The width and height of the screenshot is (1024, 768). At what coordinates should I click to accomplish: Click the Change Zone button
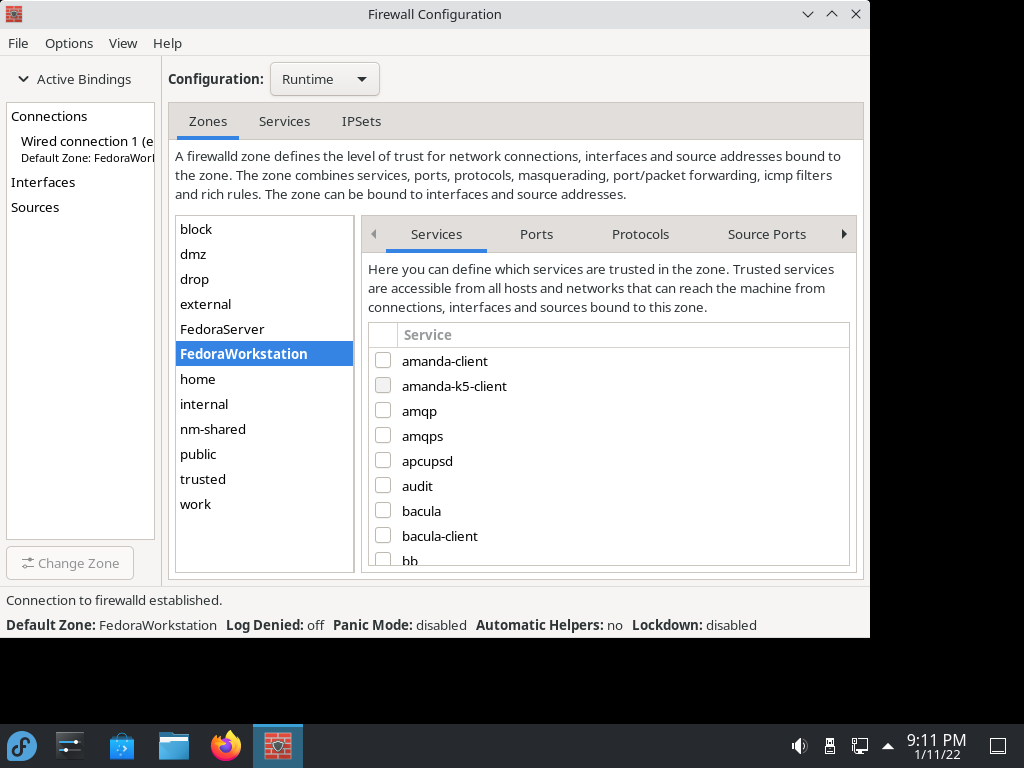(70, 563)
